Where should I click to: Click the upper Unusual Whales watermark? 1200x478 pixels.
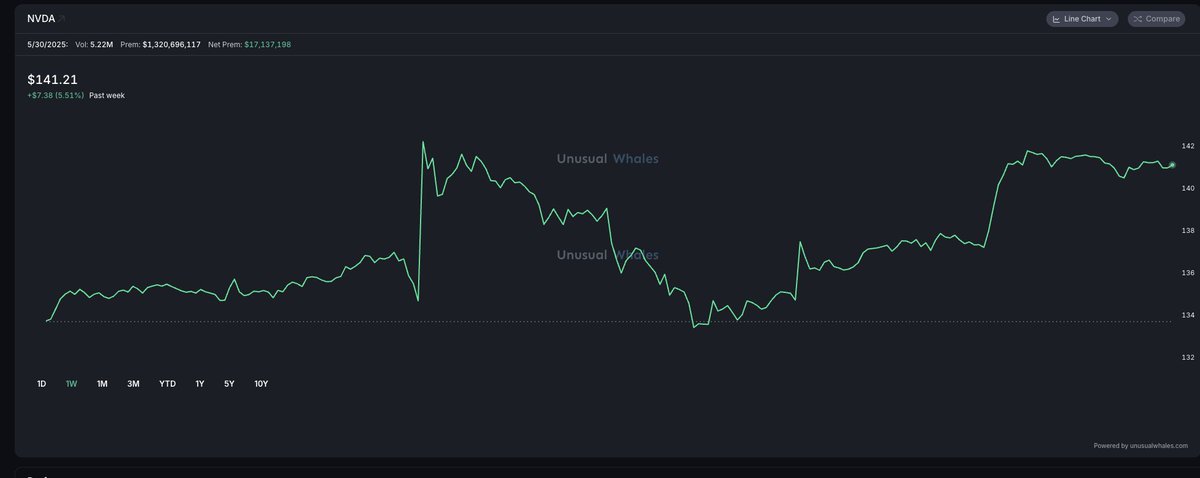[x=607, y=159]
